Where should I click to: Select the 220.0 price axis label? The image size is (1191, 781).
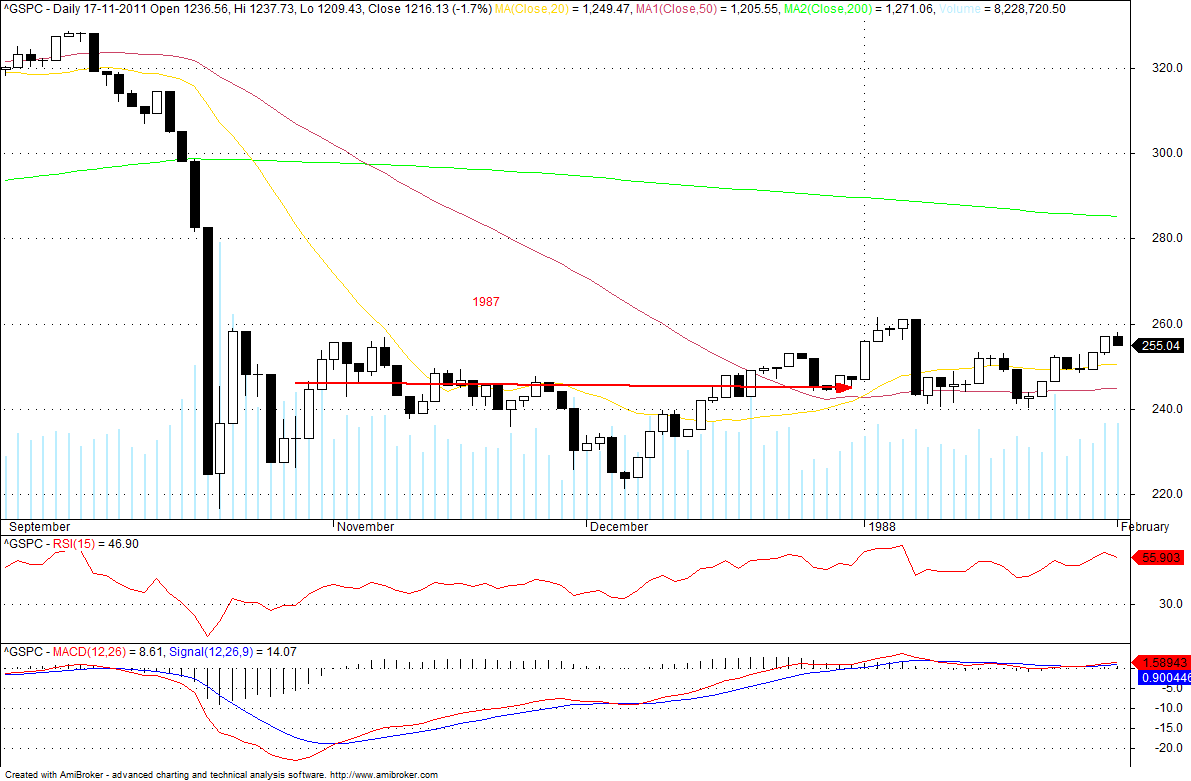1167,494
